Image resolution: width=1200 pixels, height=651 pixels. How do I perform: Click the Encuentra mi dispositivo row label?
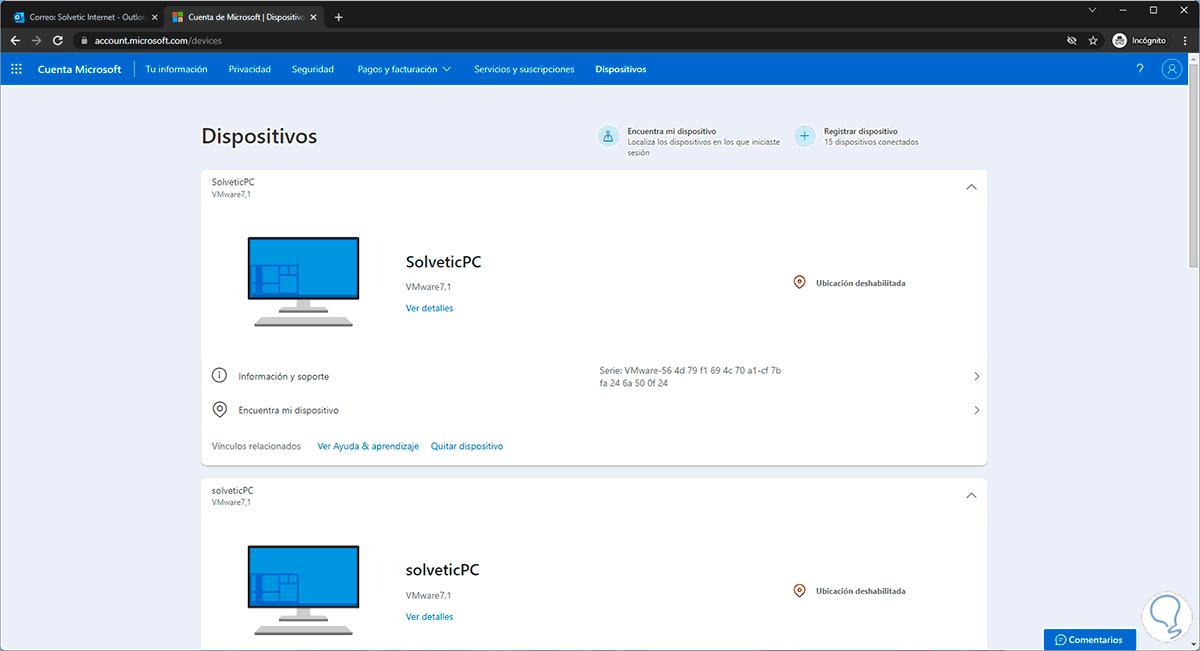coord(288,410)
